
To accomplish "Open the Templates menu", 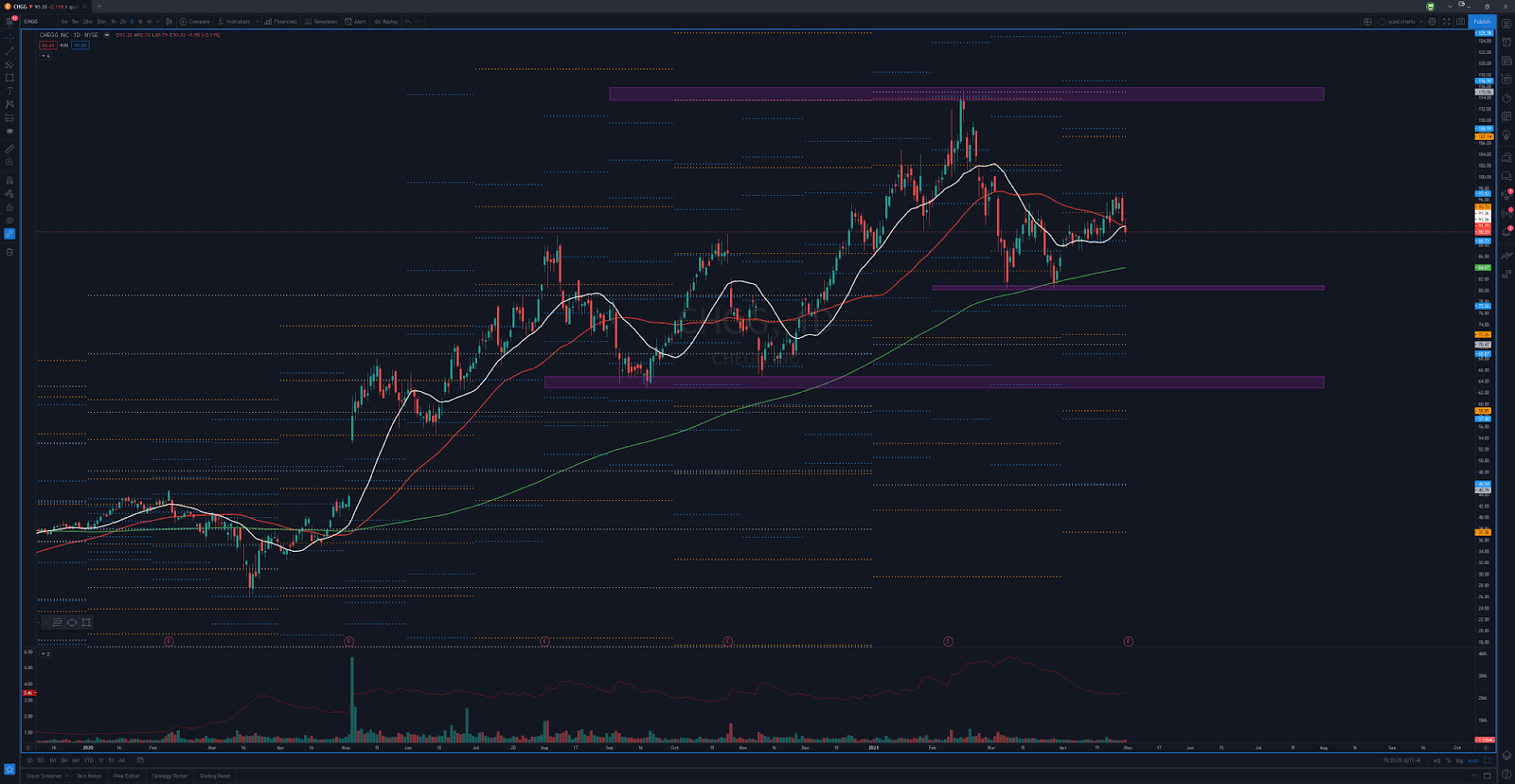I will [x=321, y=21].
